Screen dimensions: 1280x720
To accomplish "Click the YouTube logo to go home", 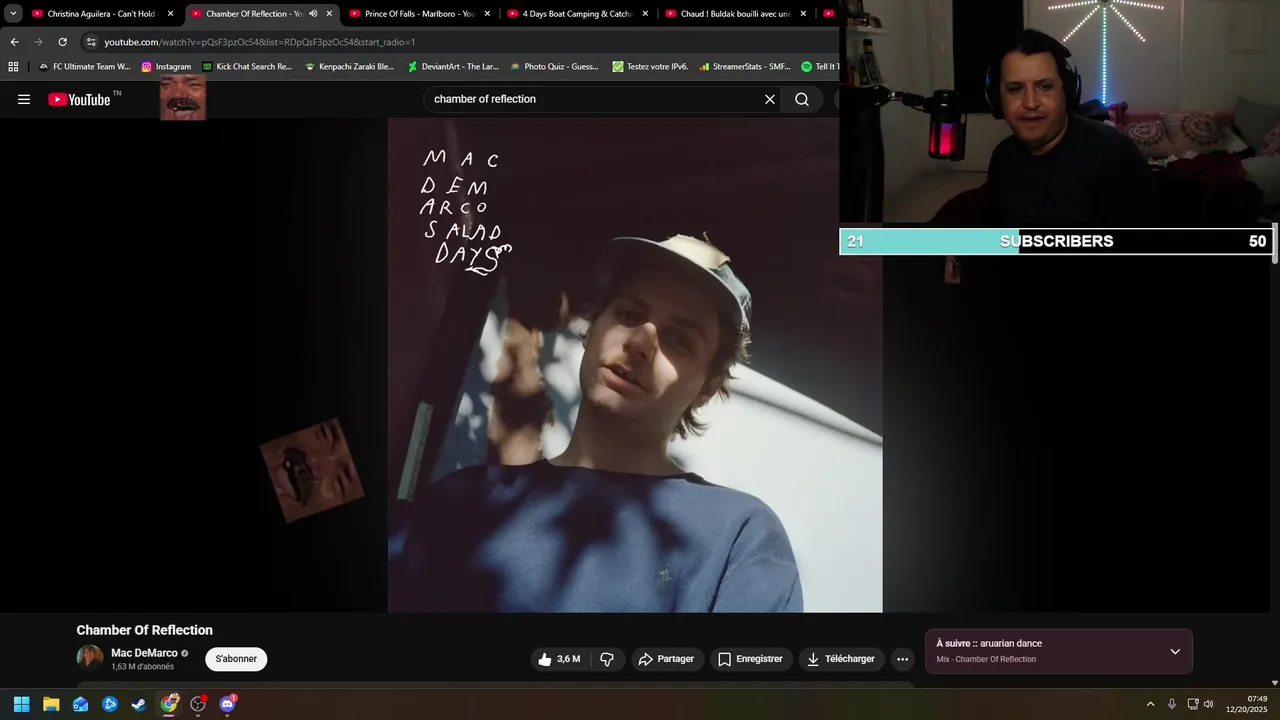I will [79, 99].
